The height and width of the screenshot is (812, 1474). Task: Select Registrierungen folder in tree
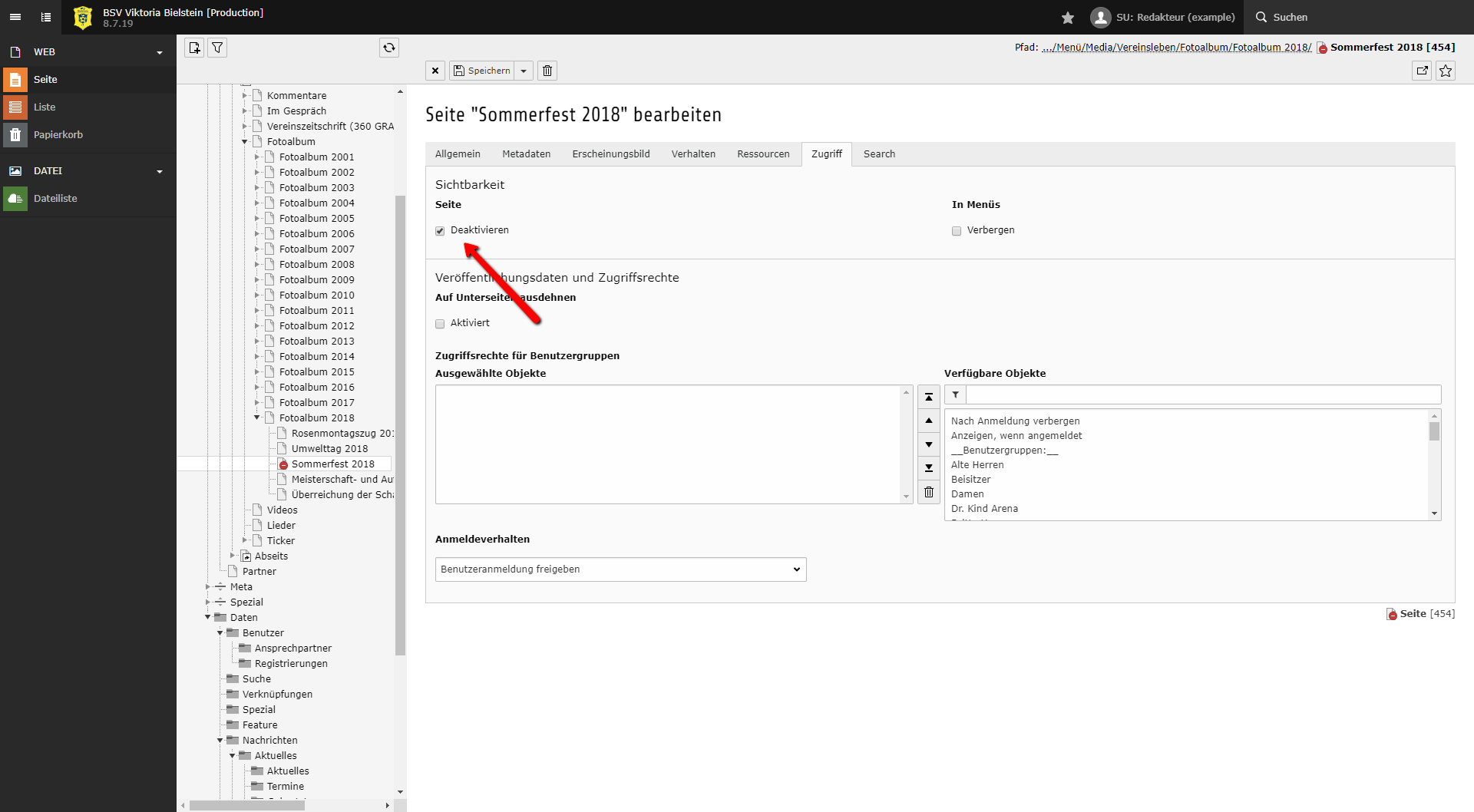291,664
